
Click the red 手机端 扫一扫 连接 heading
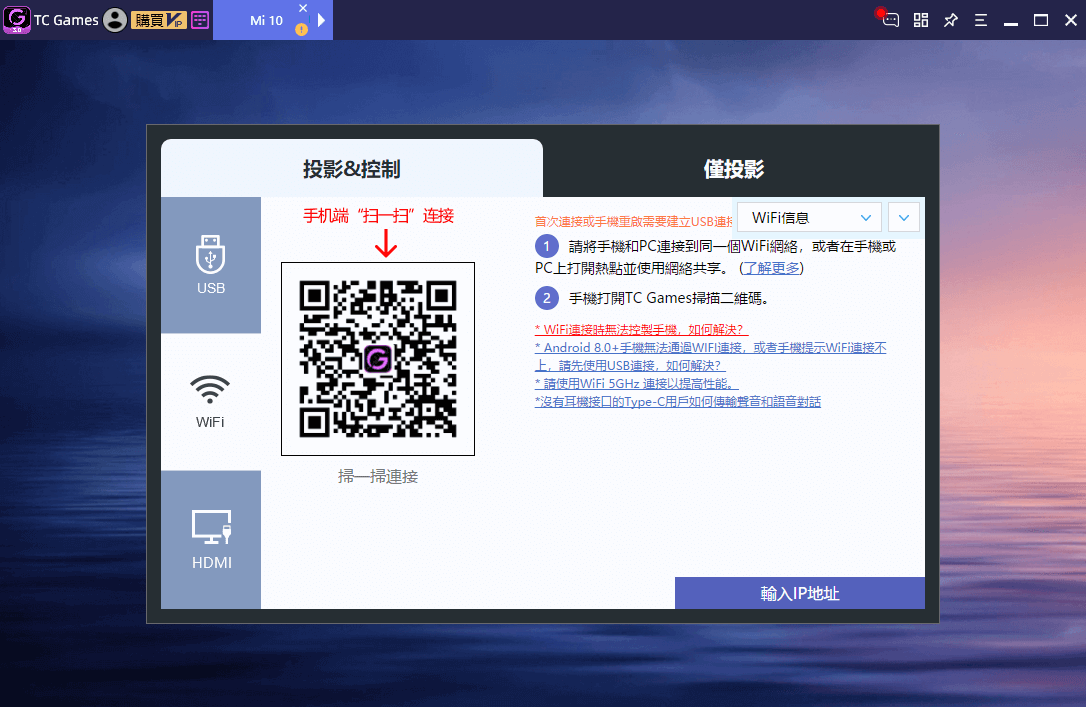(379, 216)
